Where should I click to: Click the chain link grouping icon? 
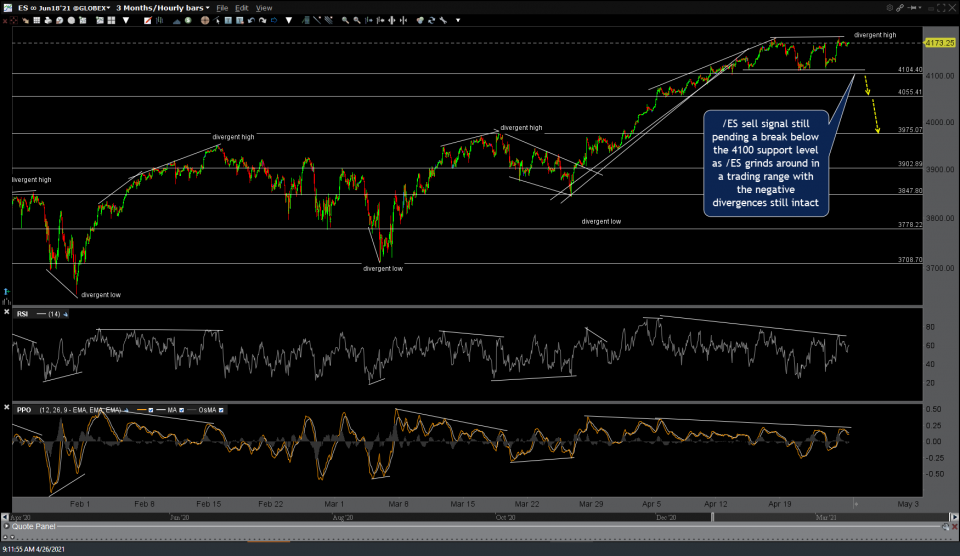(x=900, y=8)
